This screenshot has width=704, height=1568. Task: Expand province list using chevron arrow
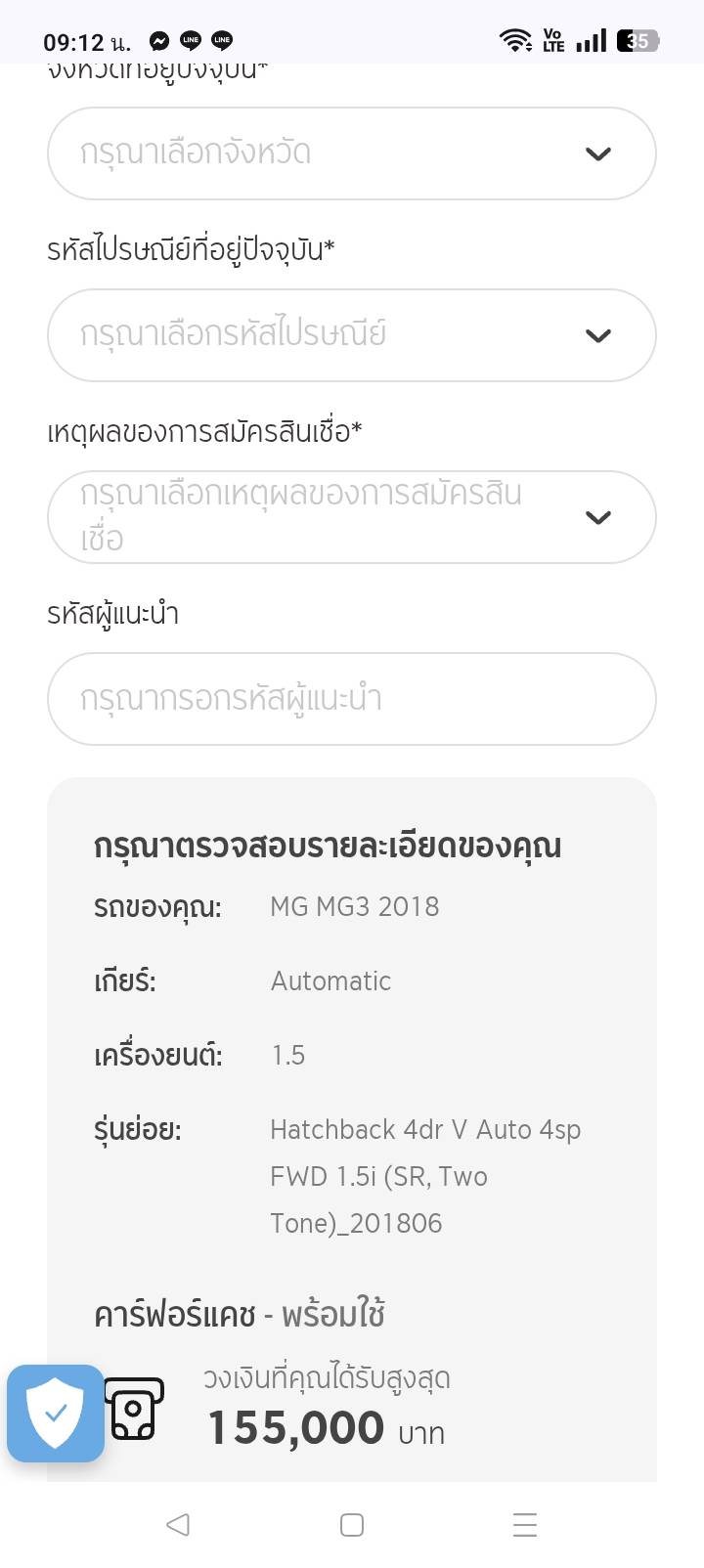pyautogui.click(x=597, y=153)
